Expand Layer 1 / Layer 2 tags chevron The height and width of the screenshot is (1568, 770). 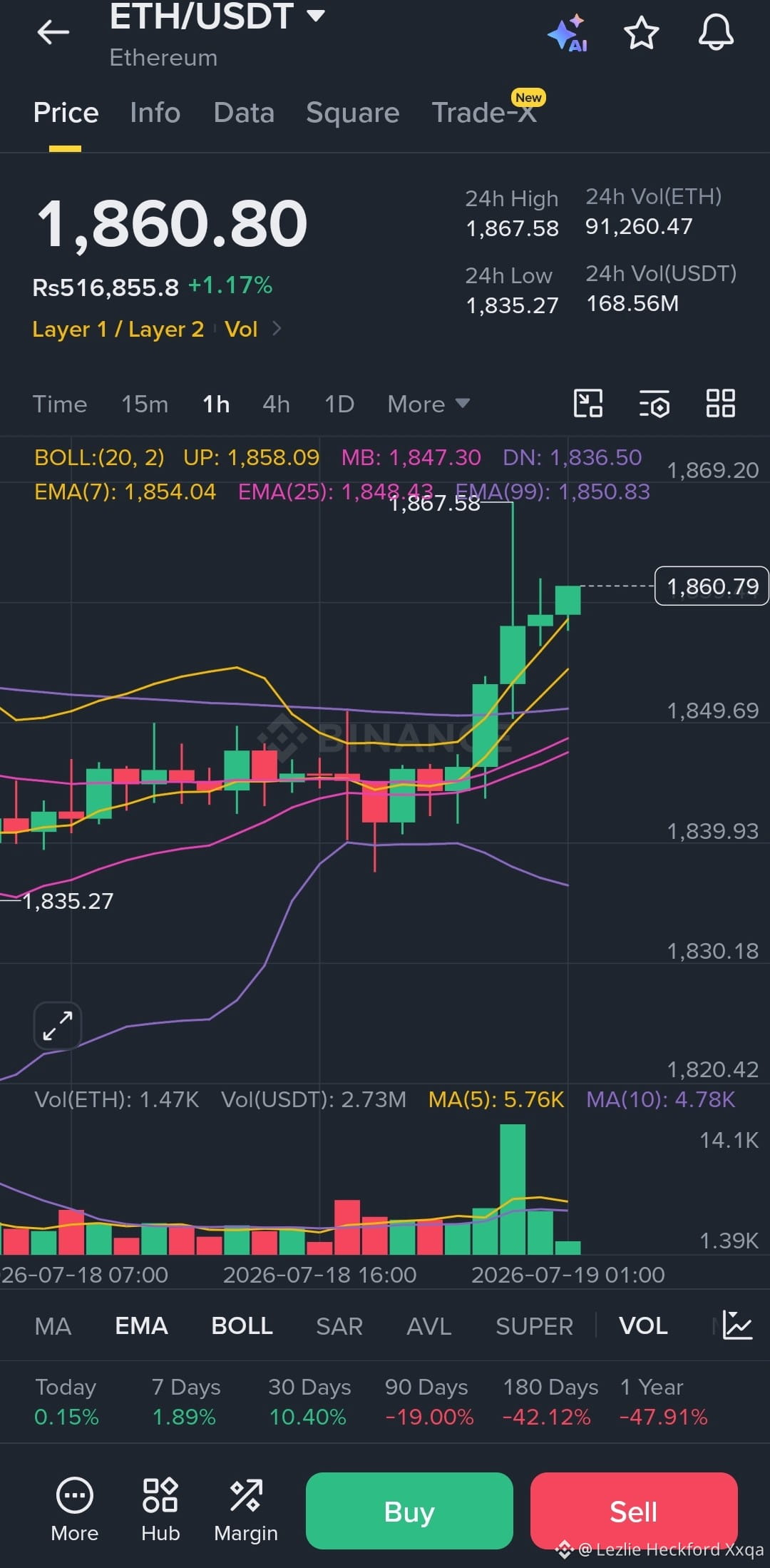[277, 328]
